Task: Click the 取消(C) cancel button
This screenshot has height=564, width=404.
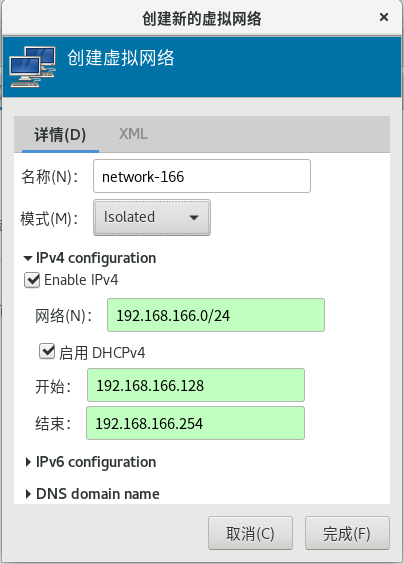Action: click(250, 533)
